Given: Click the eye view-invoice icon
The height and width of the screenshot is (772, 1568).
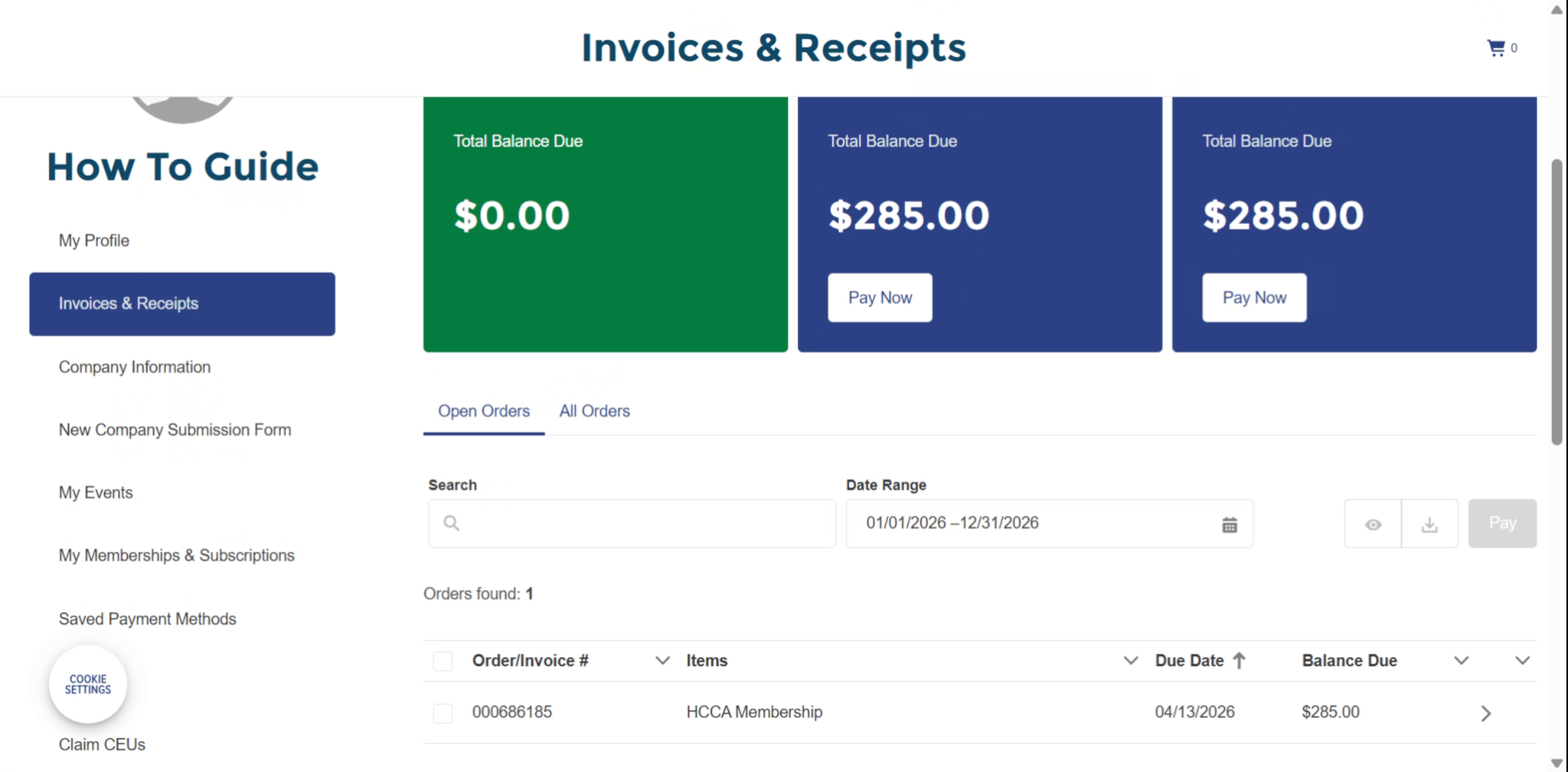Looking at the screenshot, I should tap(1373, 524).
